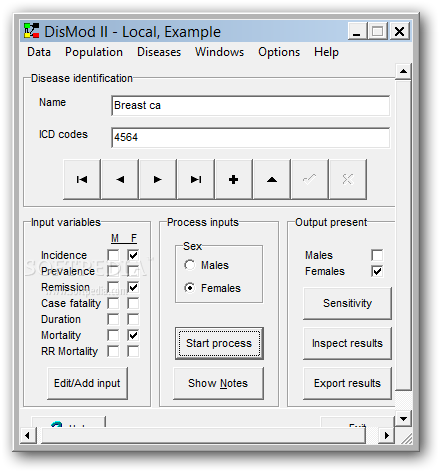Toggle Output present Males checkbox
This screenshot has width=440, height=472.
(377, 255)
